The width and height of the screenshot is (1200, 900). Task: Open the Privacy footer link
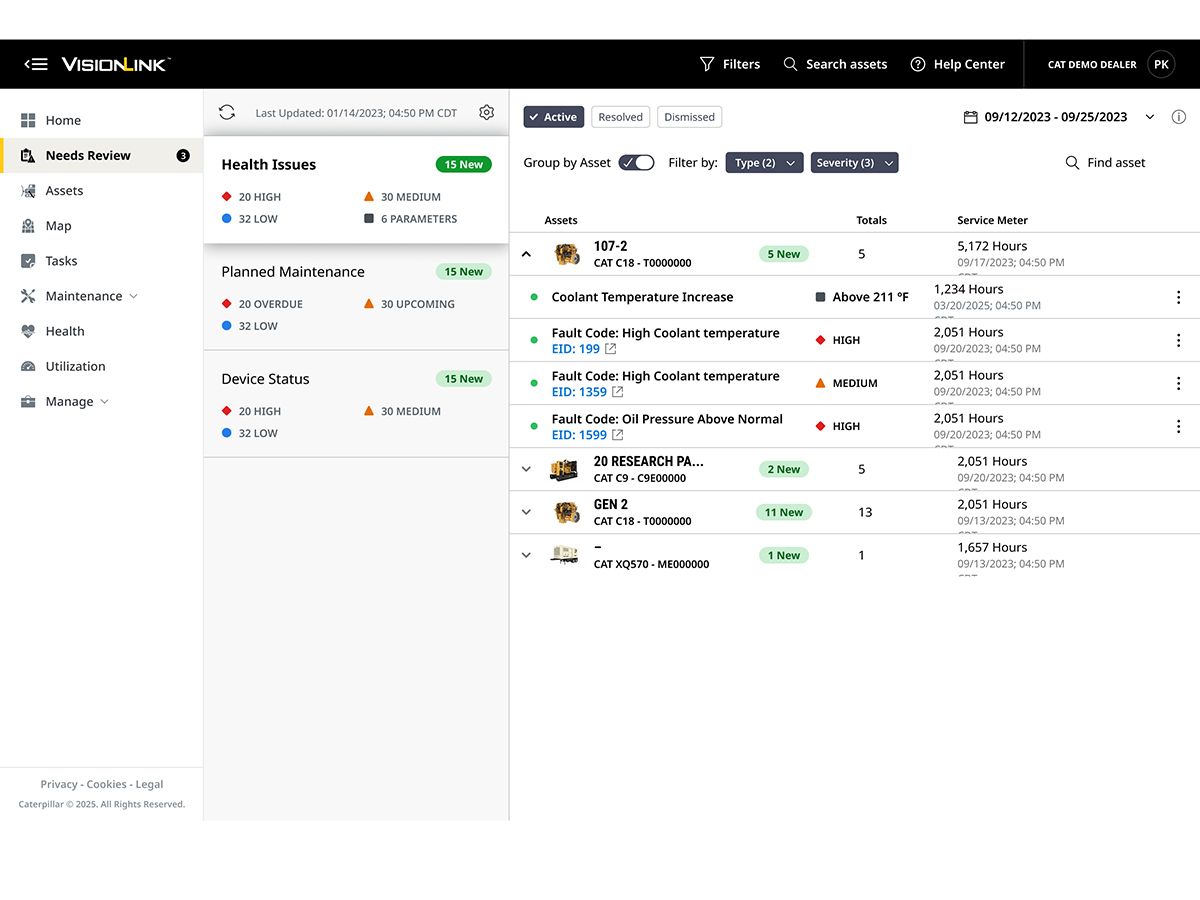pos(59,784)
